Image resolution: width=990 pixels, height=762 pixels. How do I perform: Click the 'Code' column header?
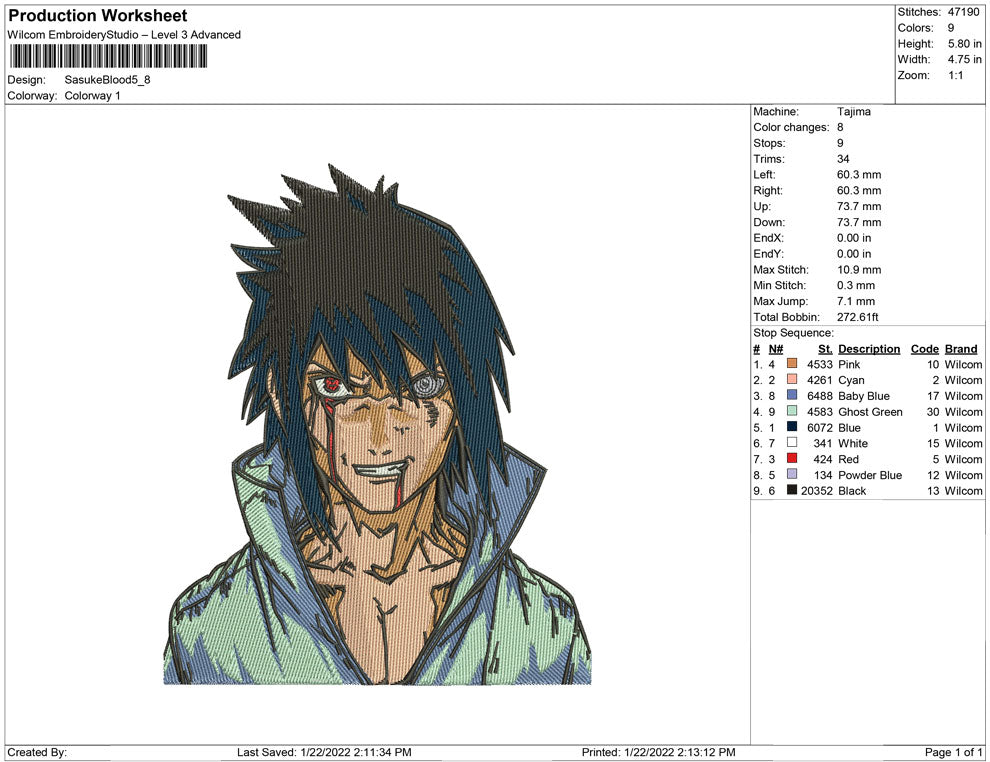coord(924,349)
